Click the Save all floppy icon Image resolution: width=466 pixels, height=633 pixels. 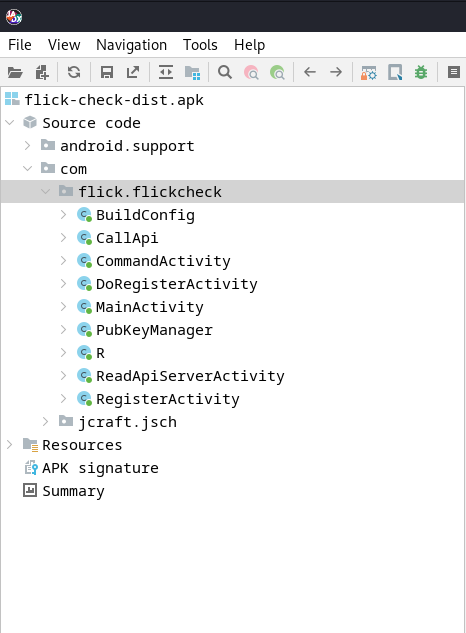(x=107, y=72)
